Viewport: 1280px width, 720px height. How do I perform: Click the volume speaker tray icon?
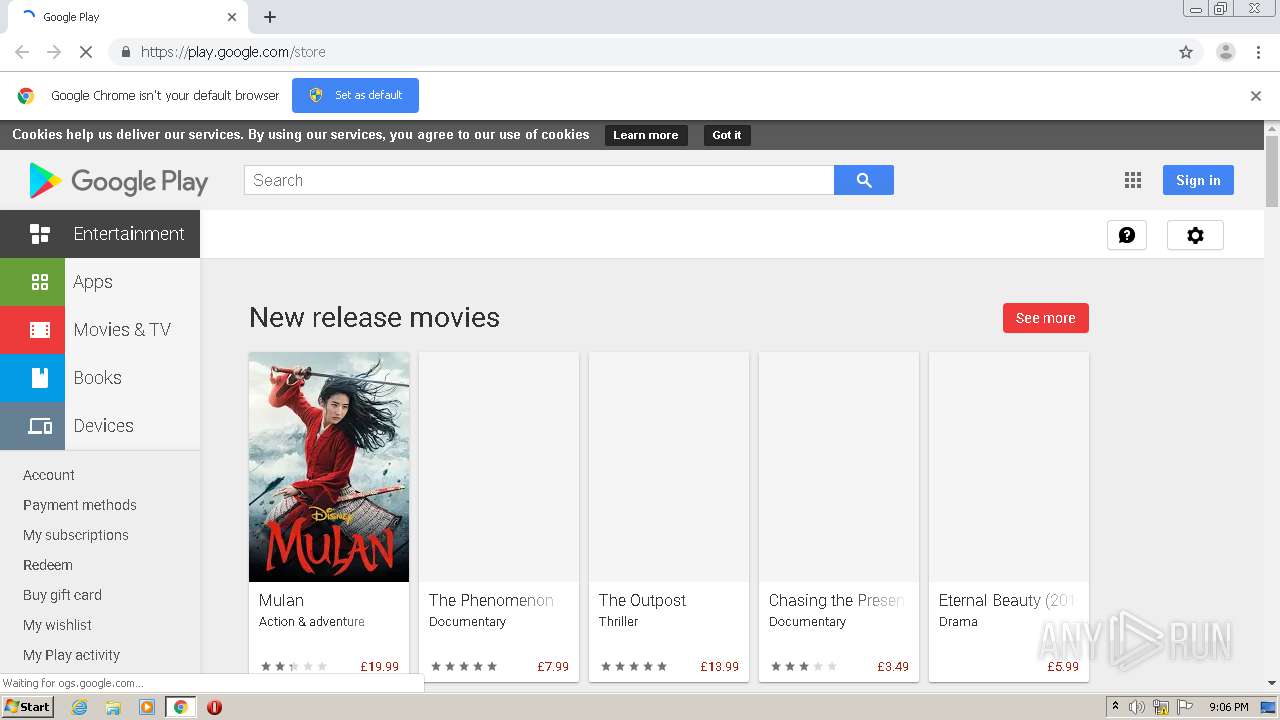1137,707
